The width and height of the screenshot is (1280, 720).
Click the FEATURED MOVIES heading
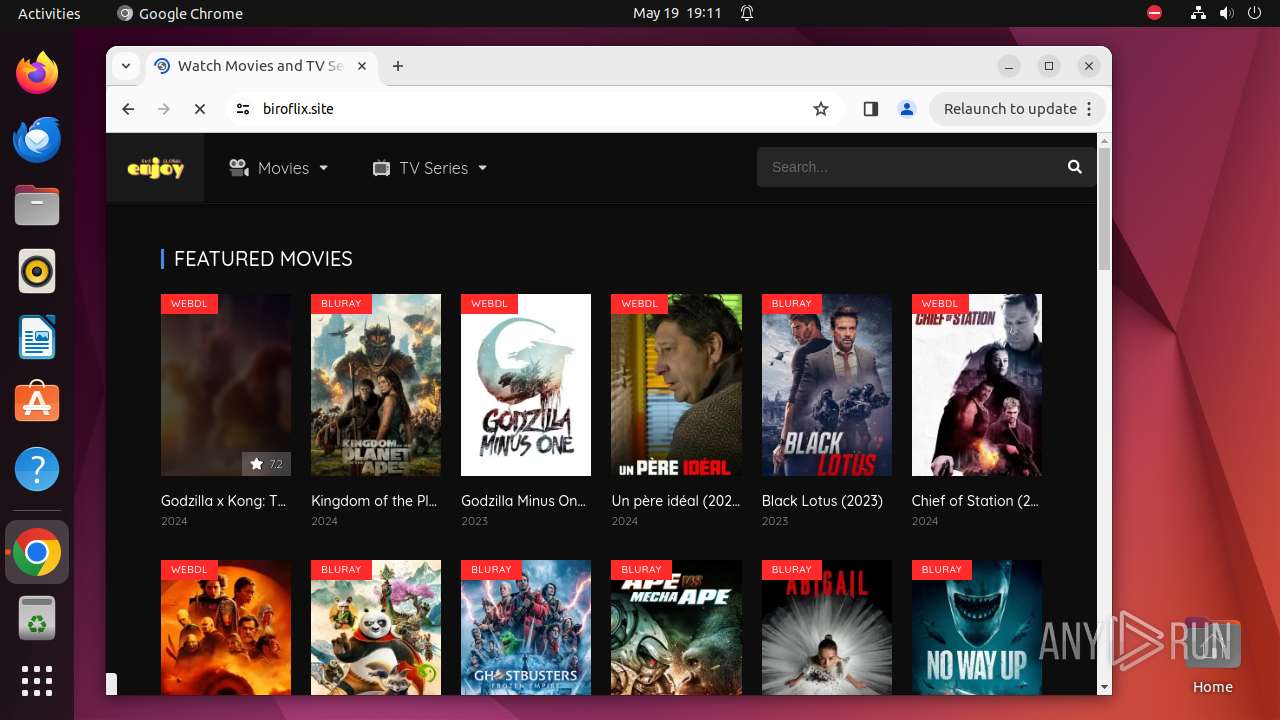pyautogui.click(x=263, y=259)
